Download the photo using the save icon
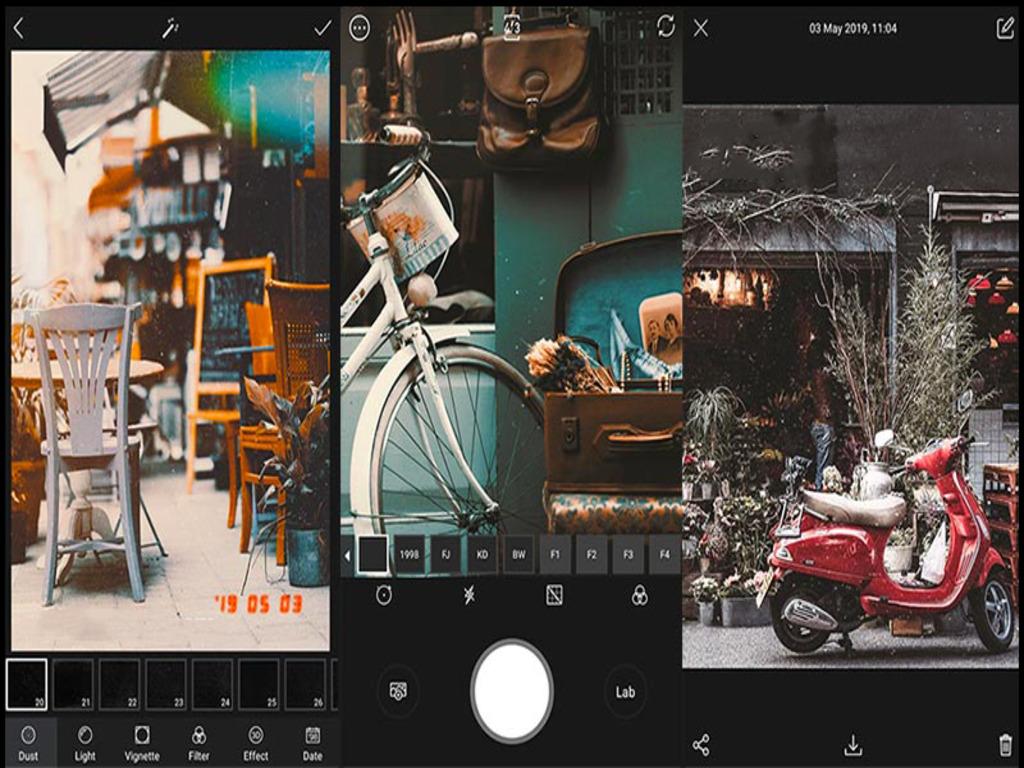Screen dimensions: 1024x768 click(x=853, y=745)
